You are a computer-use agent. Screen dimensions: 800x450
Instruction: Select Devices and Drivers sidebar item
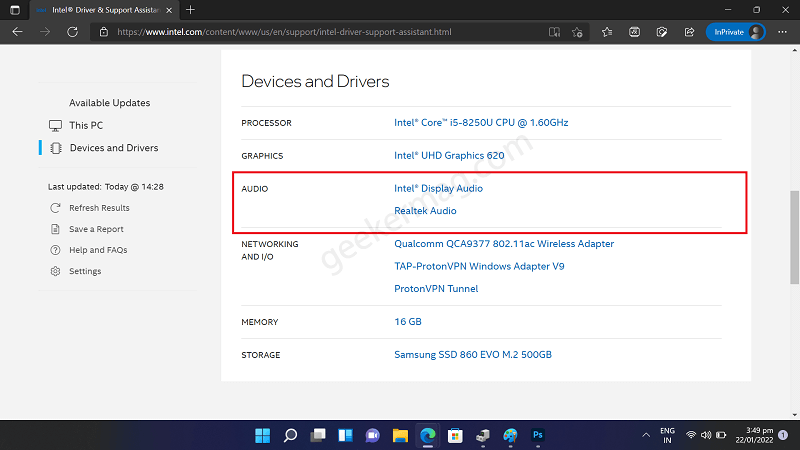coord(114,147)
